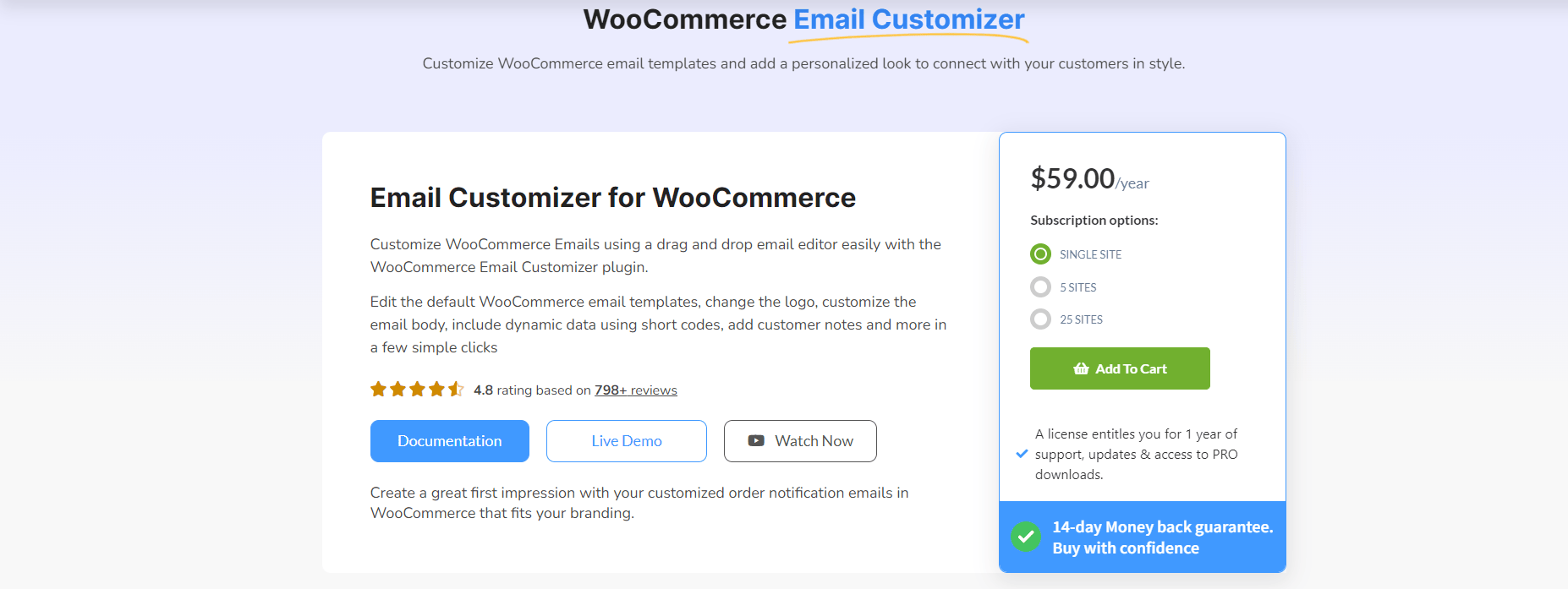Launch the Live Demo
This screenshot has height=589, width=1568.
pyautogui.click(x=626, y=440)
